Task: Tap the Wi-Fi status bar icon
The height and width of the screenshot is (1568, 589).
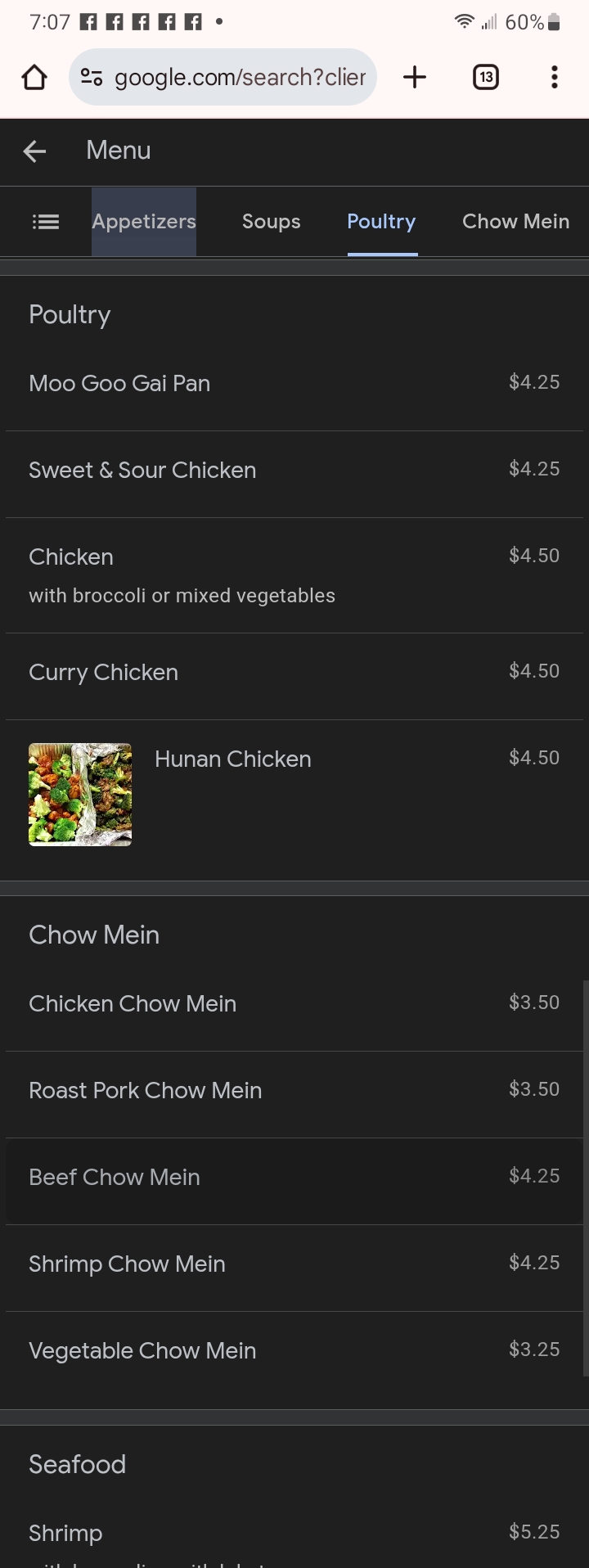Action: coord(464,22)
